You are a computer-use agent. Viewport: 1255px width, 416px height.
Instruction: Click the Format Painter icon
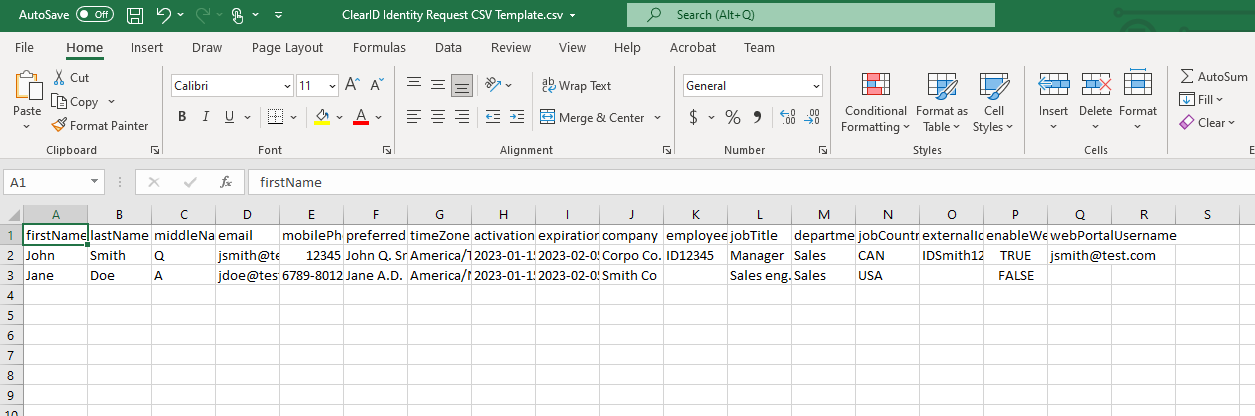point(60,126)
